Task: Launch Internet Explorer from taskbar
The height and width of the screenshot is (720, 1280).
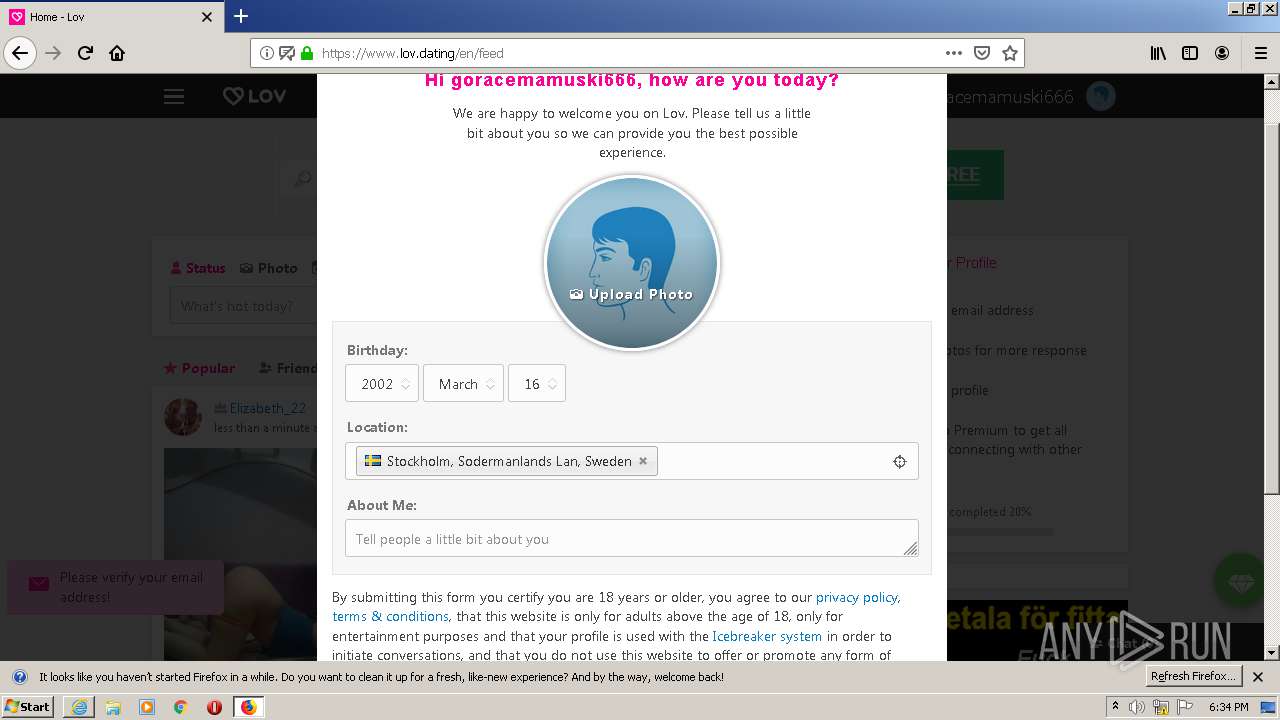Action: pyautogui.click(x=79, y=707)
